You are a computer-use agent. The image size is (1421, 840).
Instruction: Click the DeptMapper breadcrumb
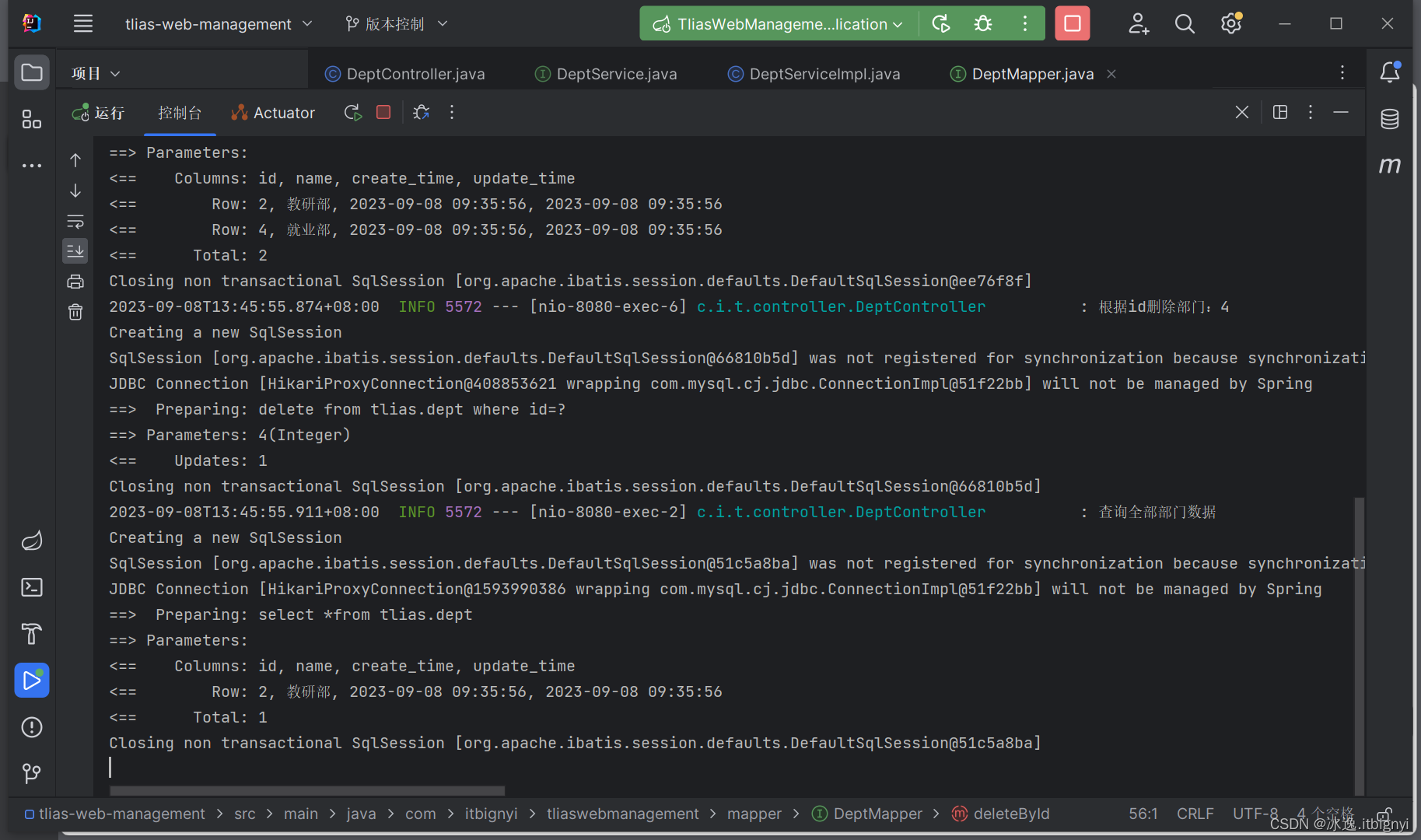pos(868,814)
